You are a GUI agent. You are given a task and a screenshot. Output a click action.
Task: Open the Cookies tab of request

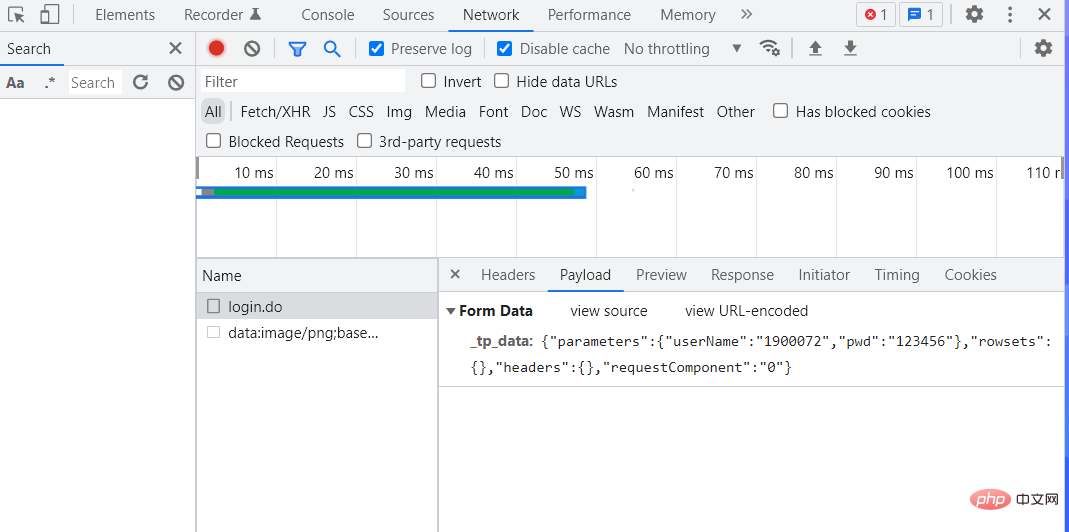pyautogui.click(x=970, y=274)
